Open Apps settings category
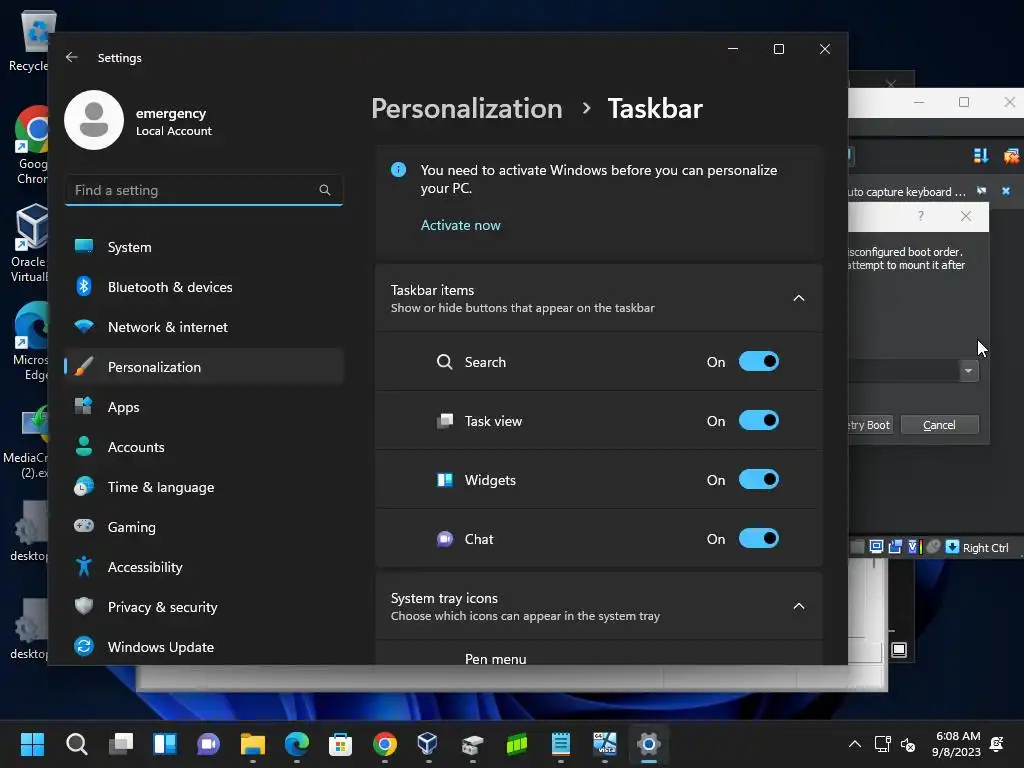1024x768 pixels. pyautogui.click(x=204, y=407)
